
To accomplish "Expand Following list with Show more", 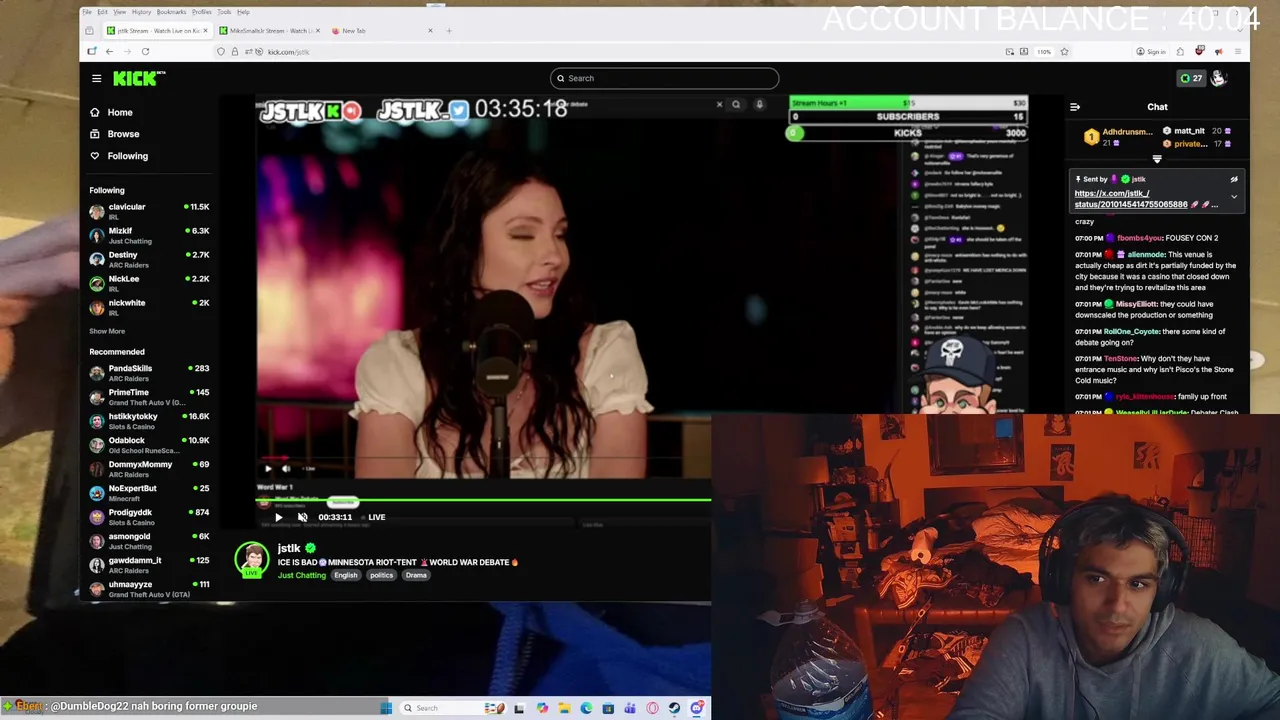I will click(107, 331).
